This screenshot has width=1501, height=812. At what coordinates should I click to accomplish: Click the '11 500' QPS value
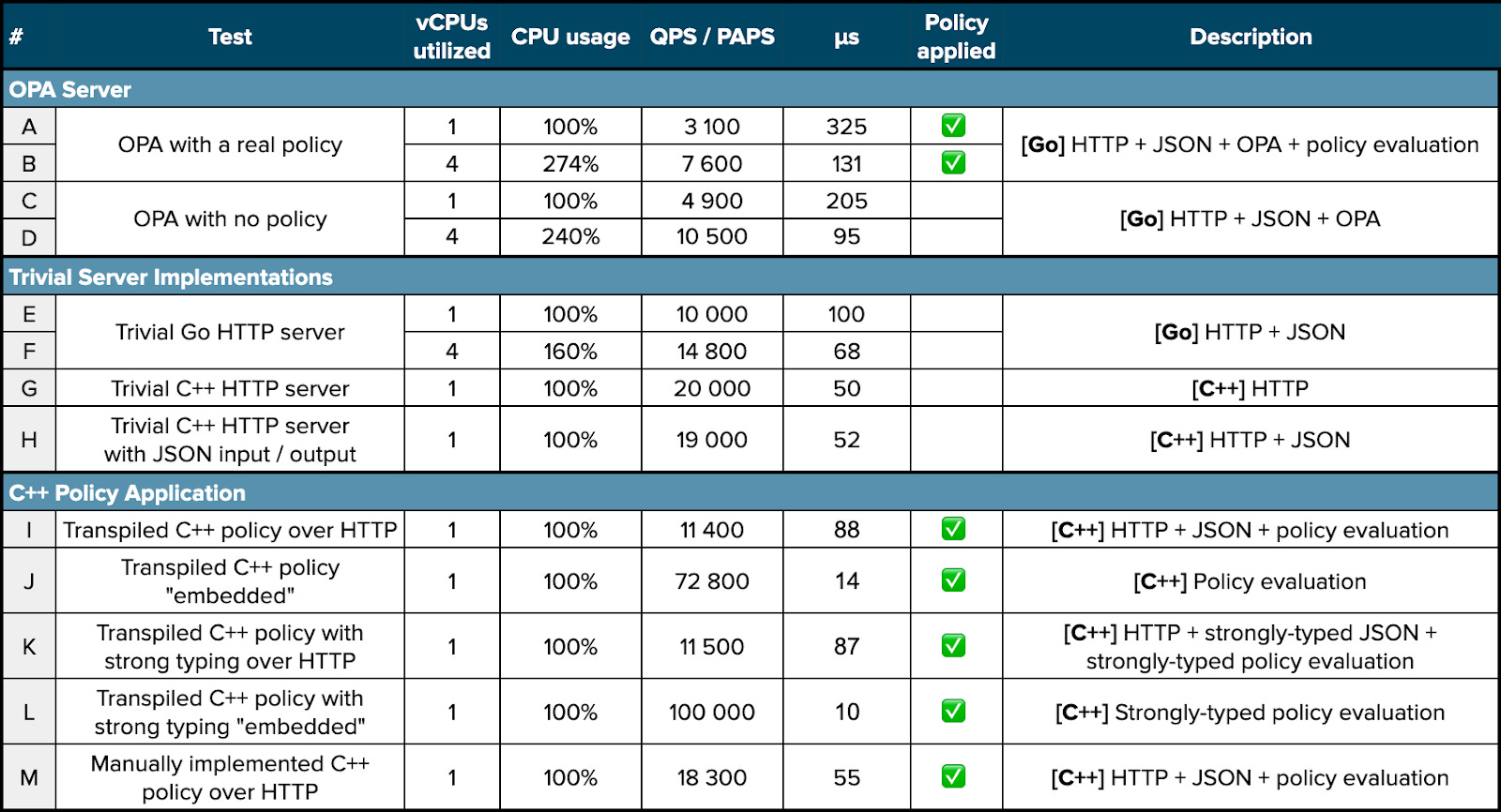click(x=712, y=647)
